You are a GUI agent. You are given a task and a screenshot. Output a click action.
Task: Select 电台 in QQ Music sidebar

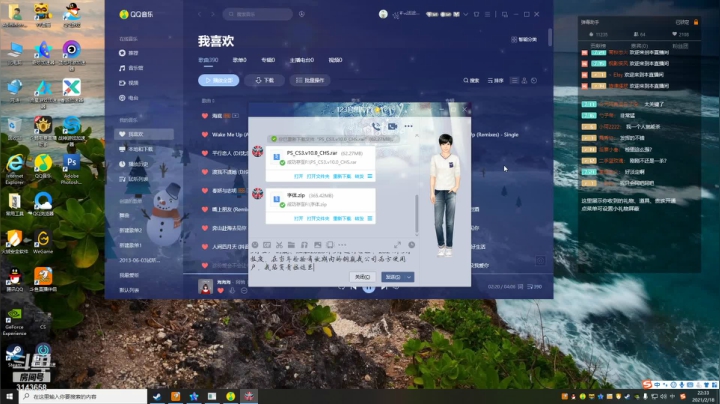(129, 98)
